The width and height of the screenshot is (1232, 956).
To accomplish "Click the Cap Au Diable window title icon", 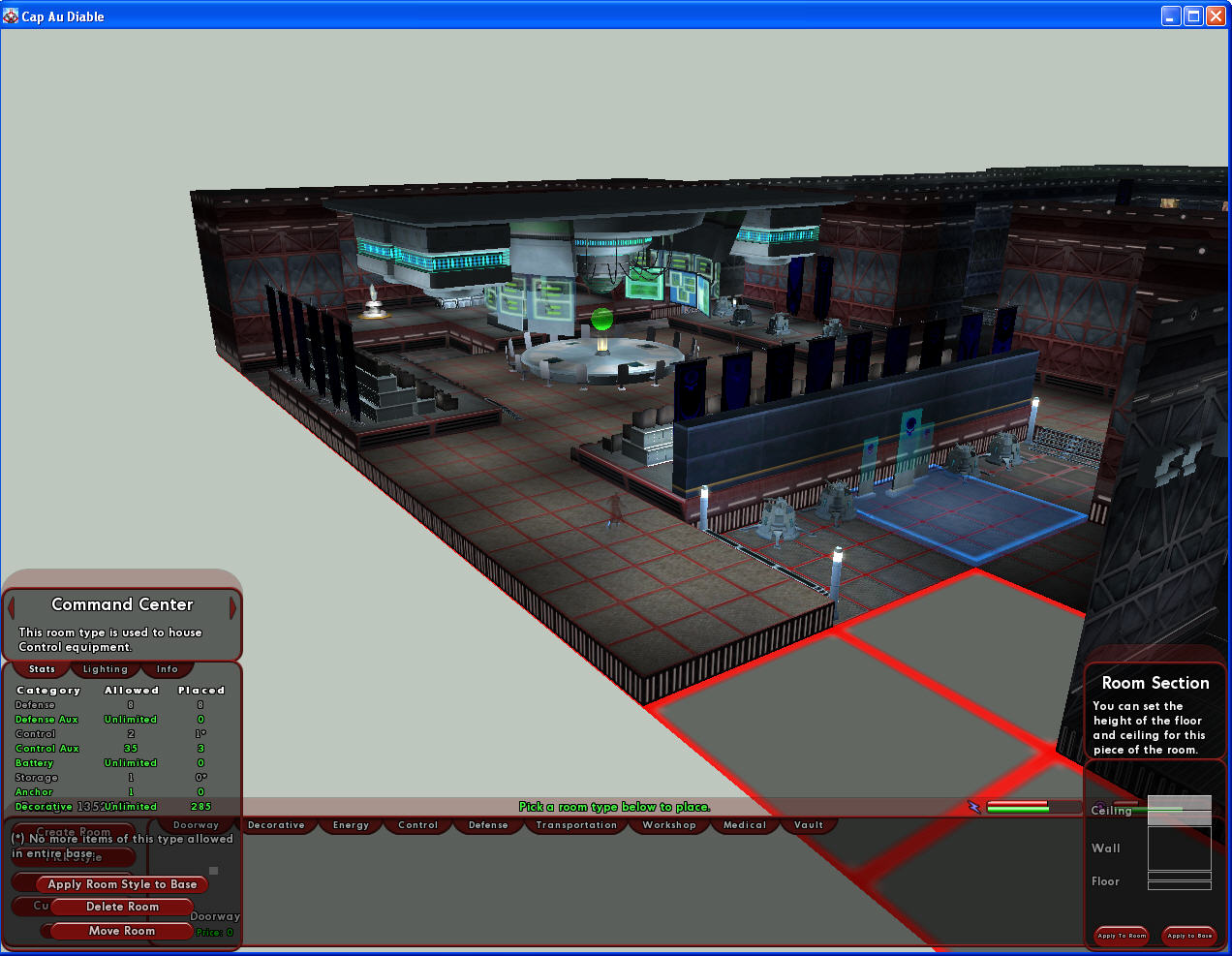I will [11, 15].
